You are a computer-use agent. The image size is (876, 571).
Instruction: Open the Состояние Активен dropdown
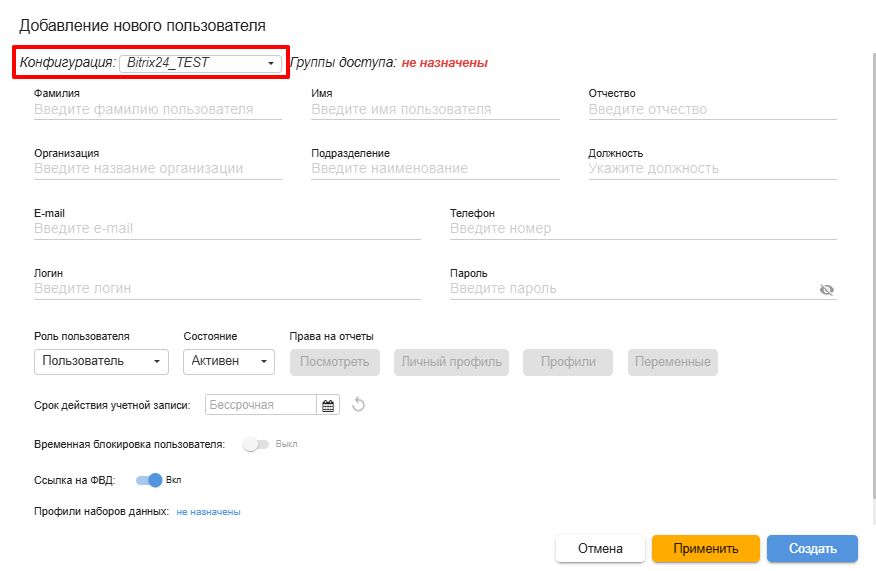(229, 361)
